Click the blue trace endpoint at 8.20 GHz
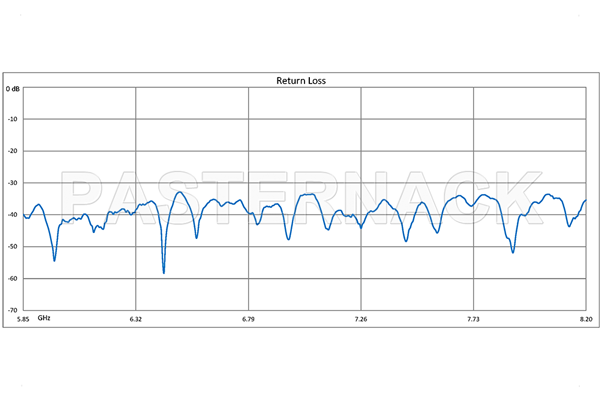Viewport: 600px width, 400px height. pos(585,201)
